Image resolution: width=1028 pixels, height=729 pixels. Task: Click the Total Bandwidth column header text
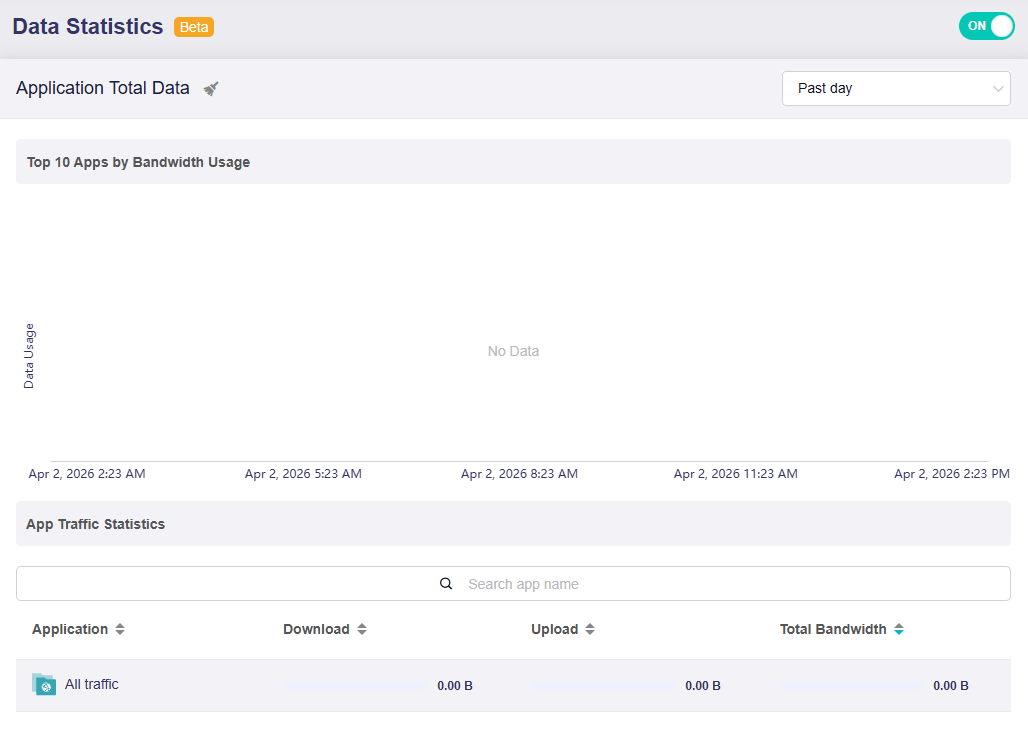click(833, 630)
